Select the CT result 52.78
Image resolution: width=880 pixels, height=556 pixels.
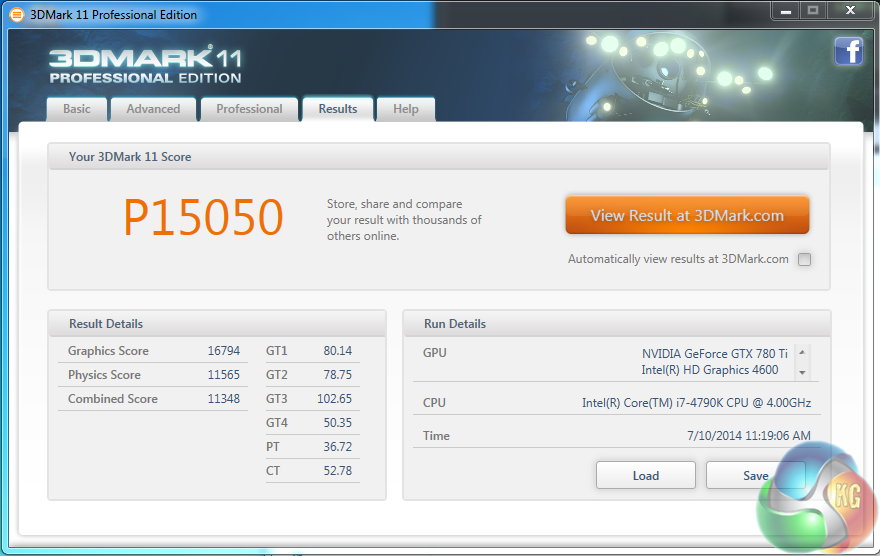click(337, 471)
